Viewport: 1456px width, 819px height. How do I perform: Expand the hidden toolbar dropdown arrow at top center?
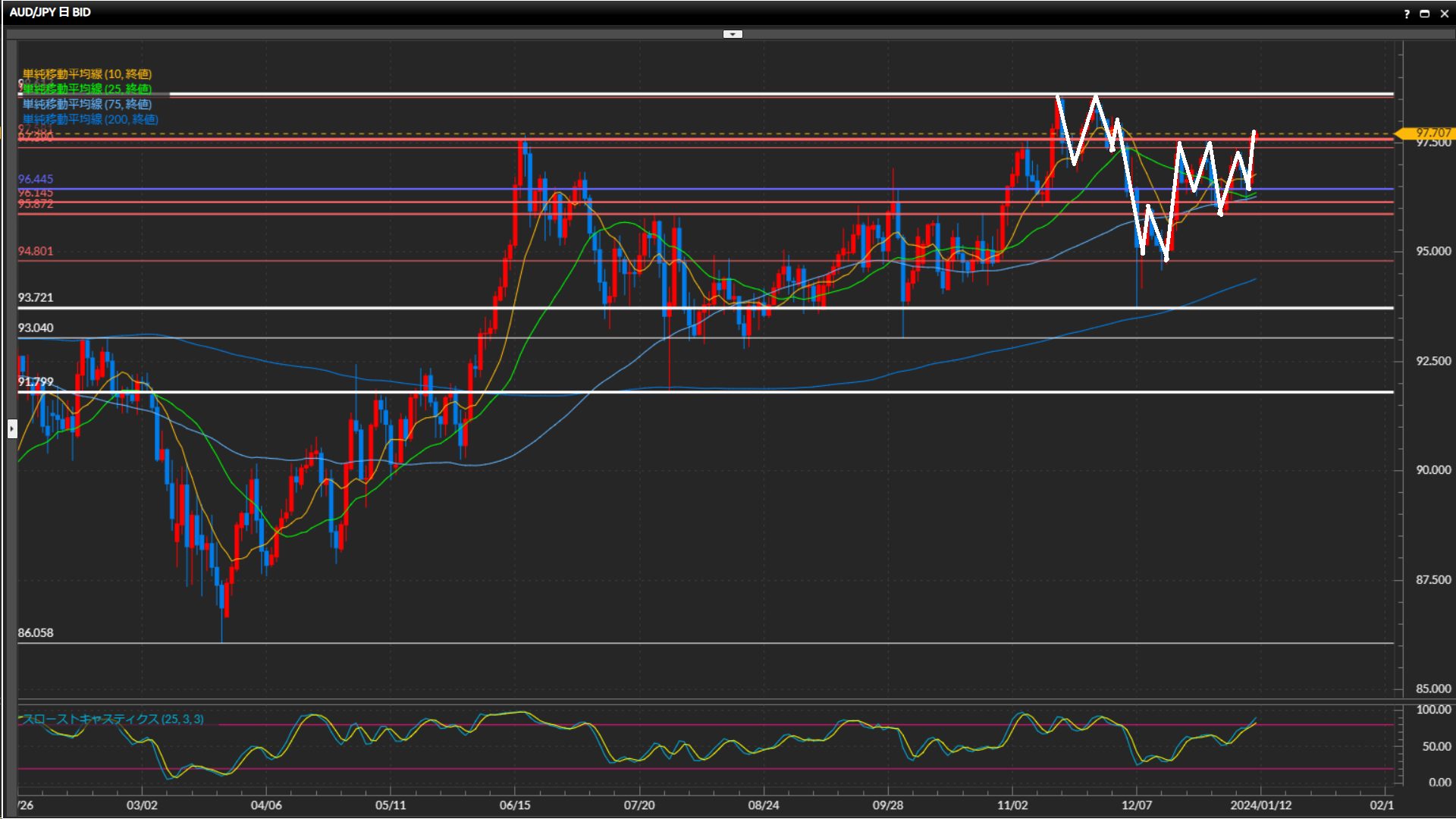[732, 34]
